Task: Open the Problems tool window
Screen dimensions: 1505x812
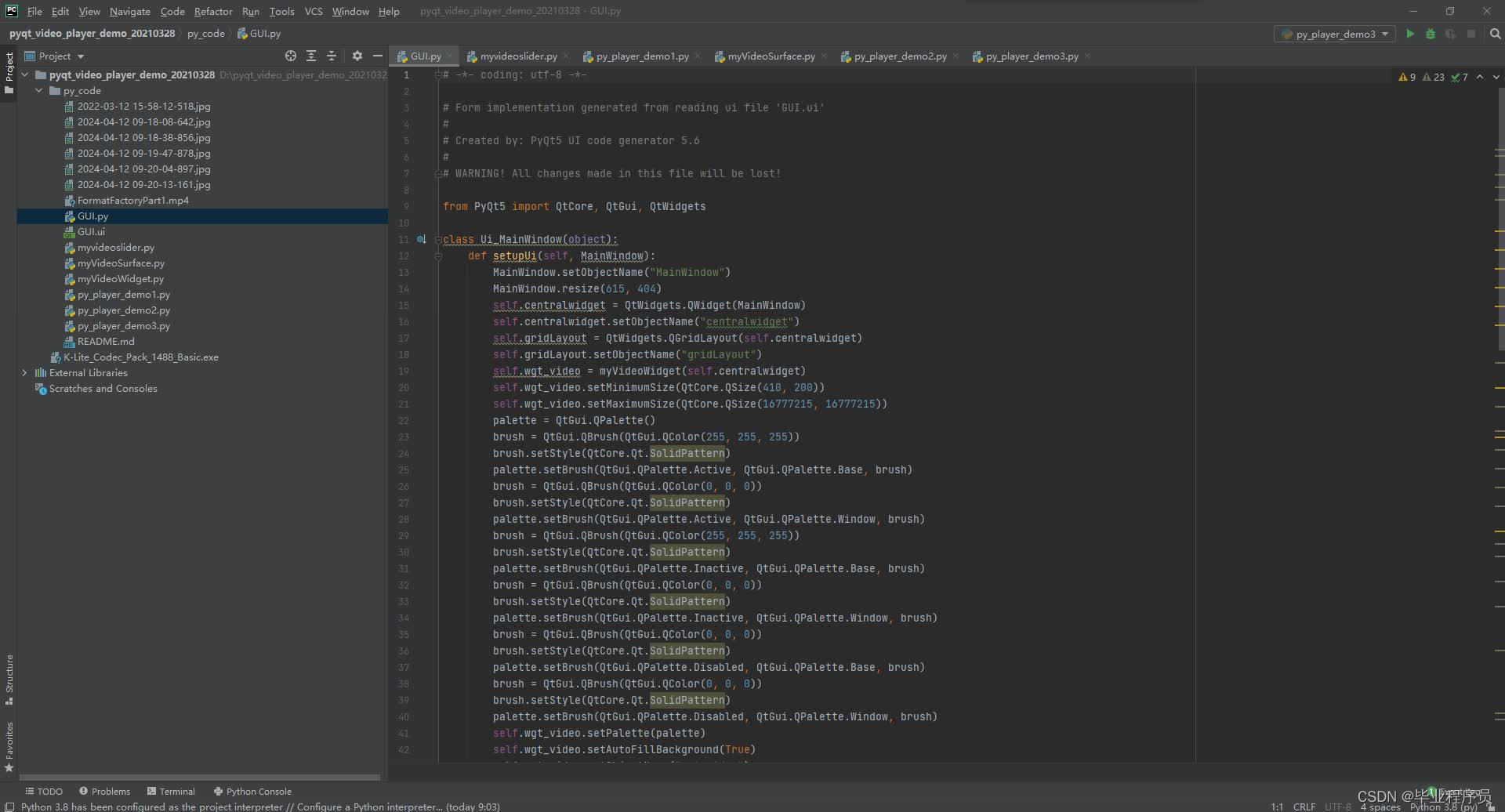Action: (x=105, y=791)
